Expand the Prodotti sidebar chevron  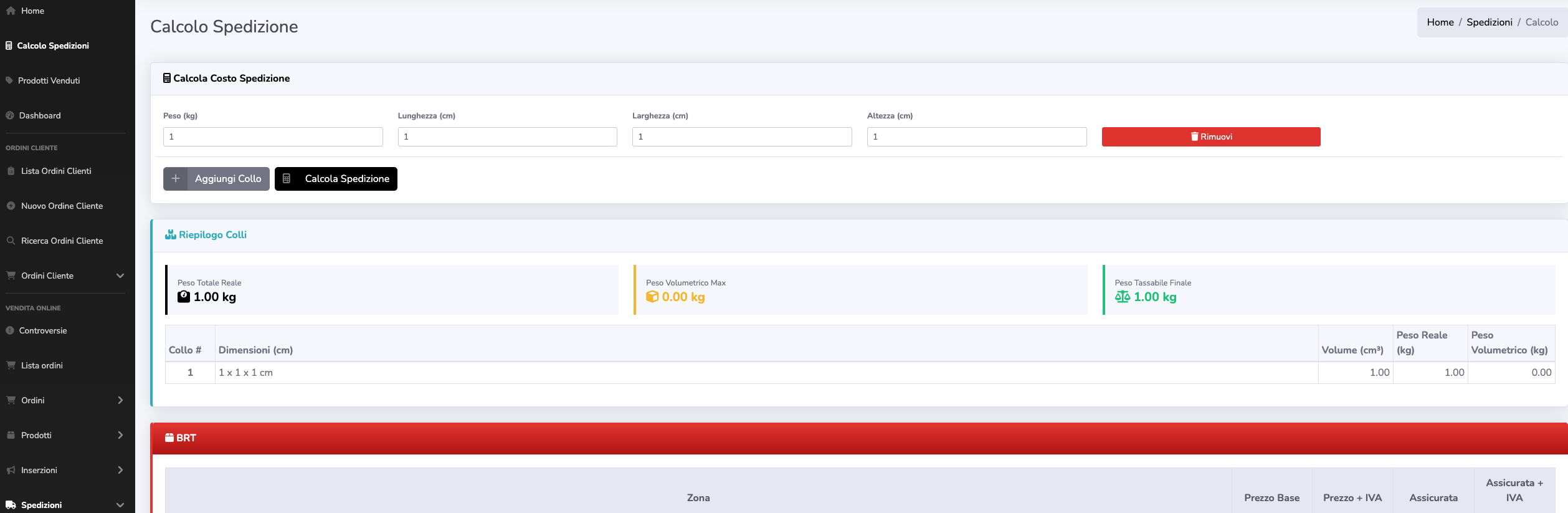pos(120,435)
